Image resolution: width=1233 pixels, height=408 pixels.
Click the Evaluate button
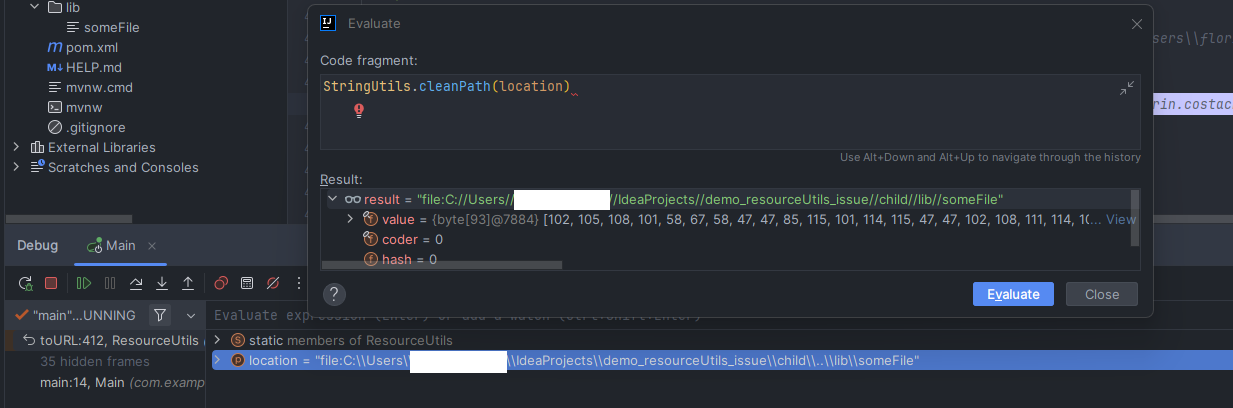1013,294
